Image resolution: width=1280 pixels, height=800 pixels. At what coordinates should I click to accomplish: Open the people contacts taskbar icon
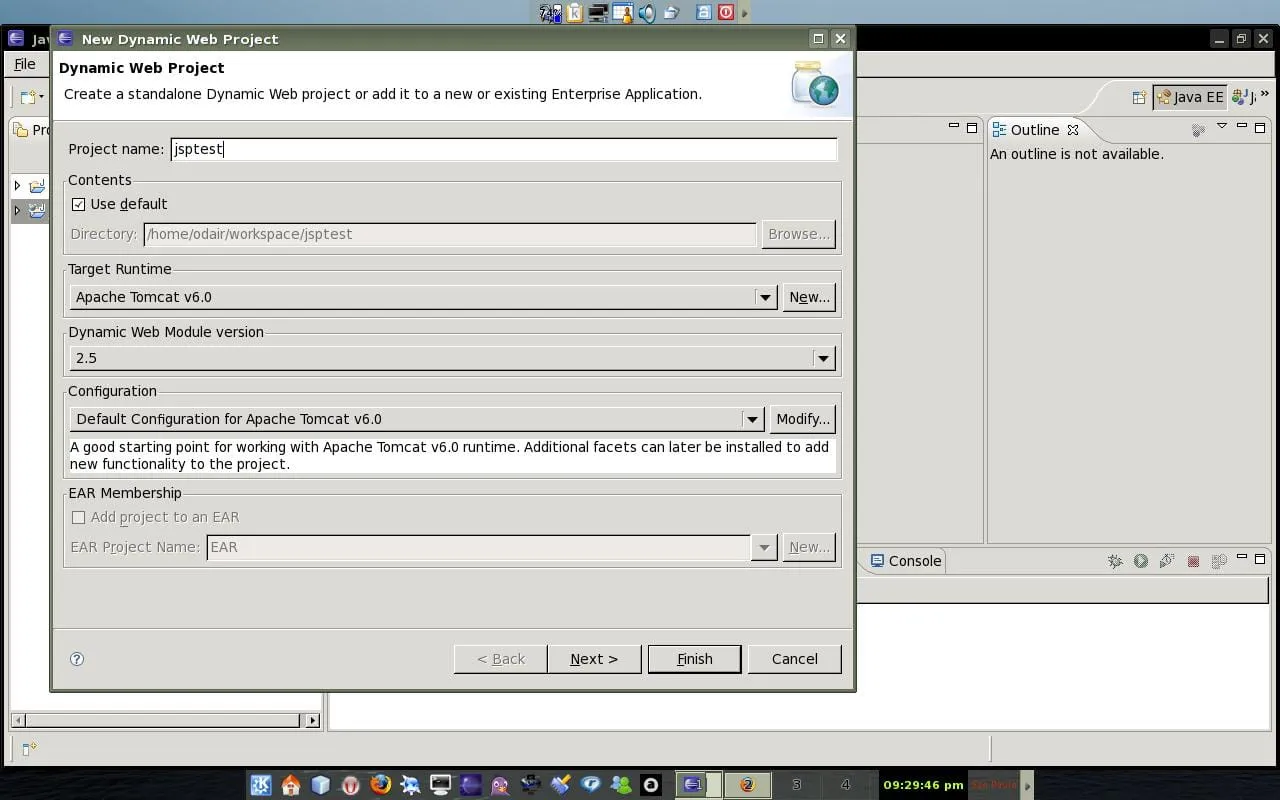(621, 785)
